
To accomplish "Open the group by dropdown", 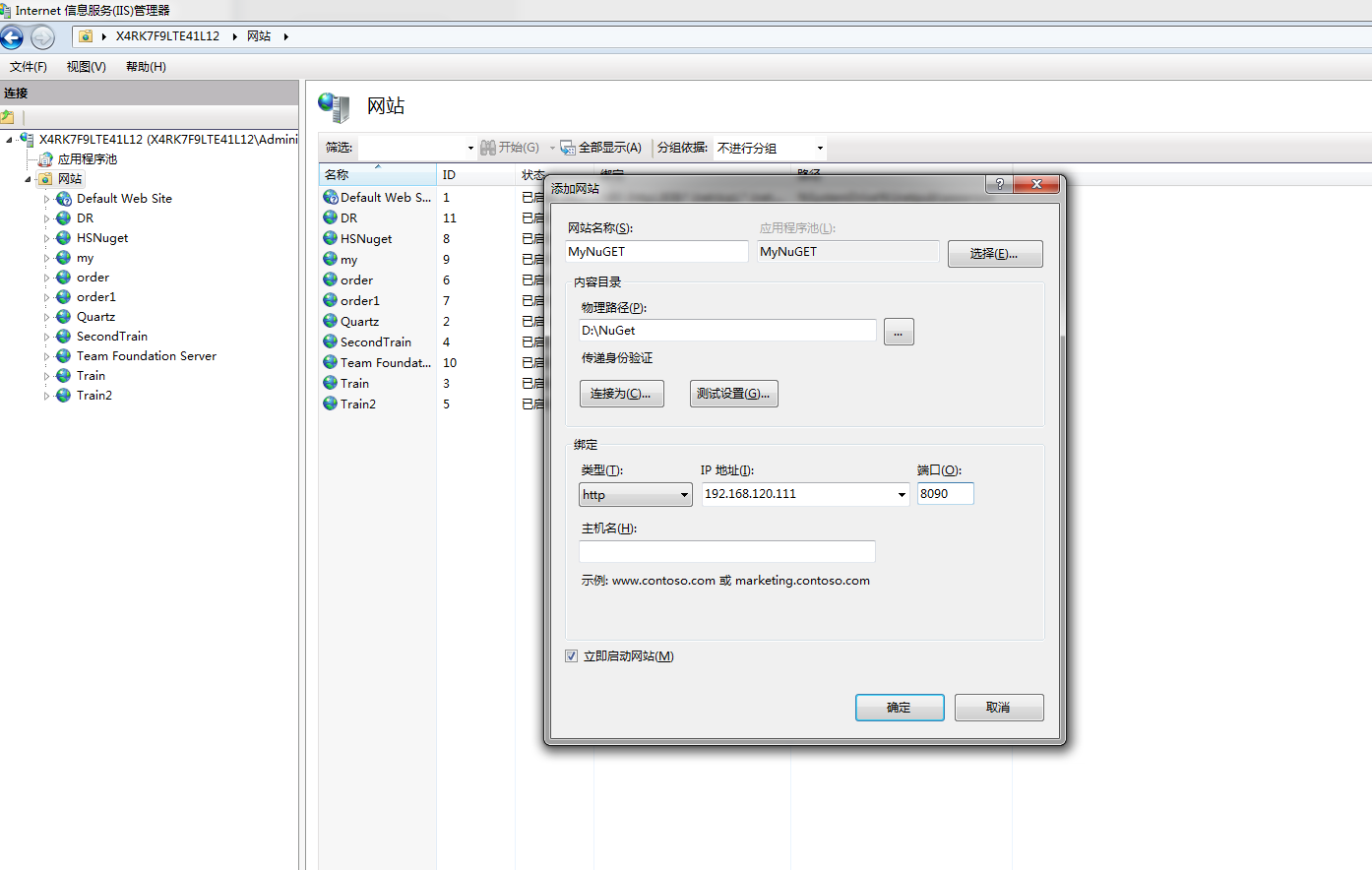I will pyautogui.click(x=820, y=149).
